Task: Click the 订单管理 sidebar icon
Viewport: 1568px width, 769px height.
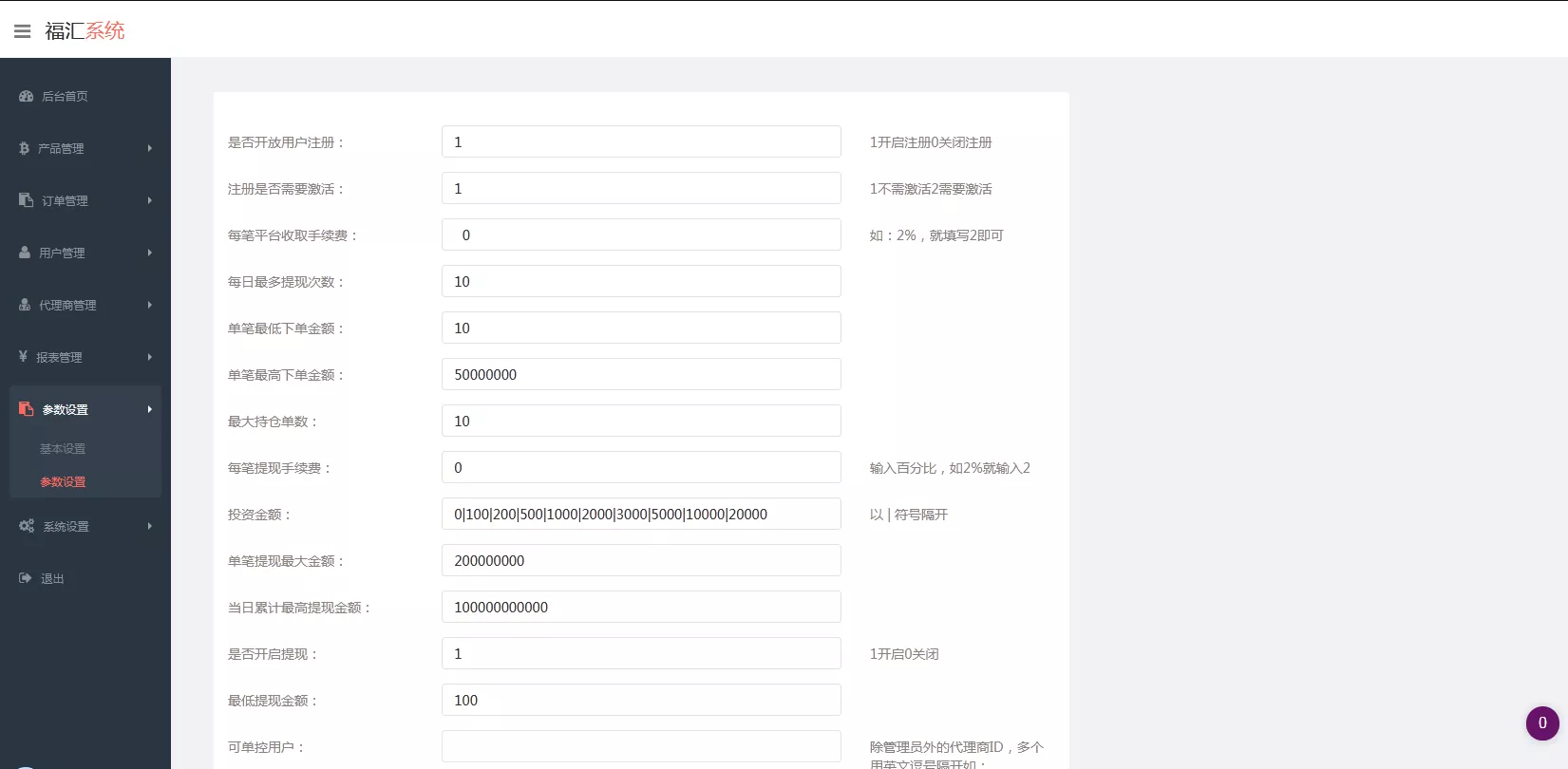Action: click(26, 200)
